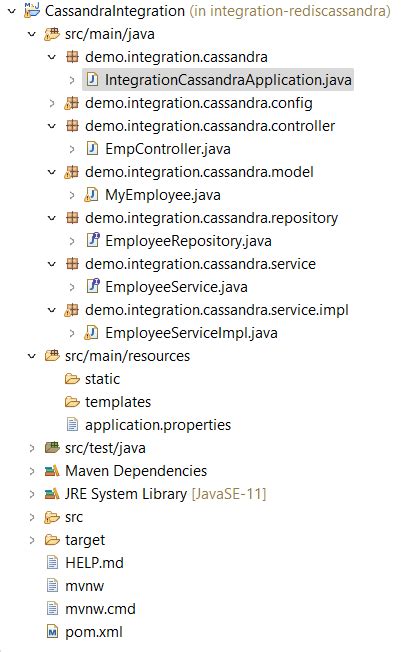Collapse the src/main/java folder
Image resolution: width=410 pixels, height=652 pixels.
click(32, 34)
